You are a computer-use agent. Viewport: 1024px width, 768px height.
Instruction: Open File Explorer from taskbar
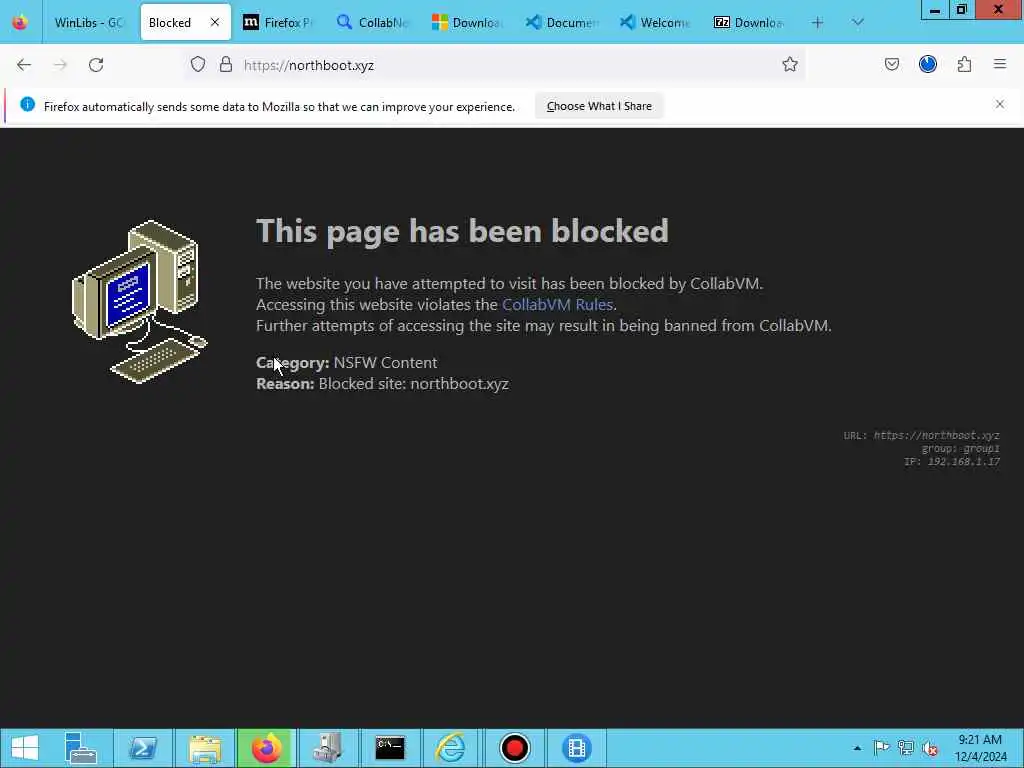pos(204,748)
